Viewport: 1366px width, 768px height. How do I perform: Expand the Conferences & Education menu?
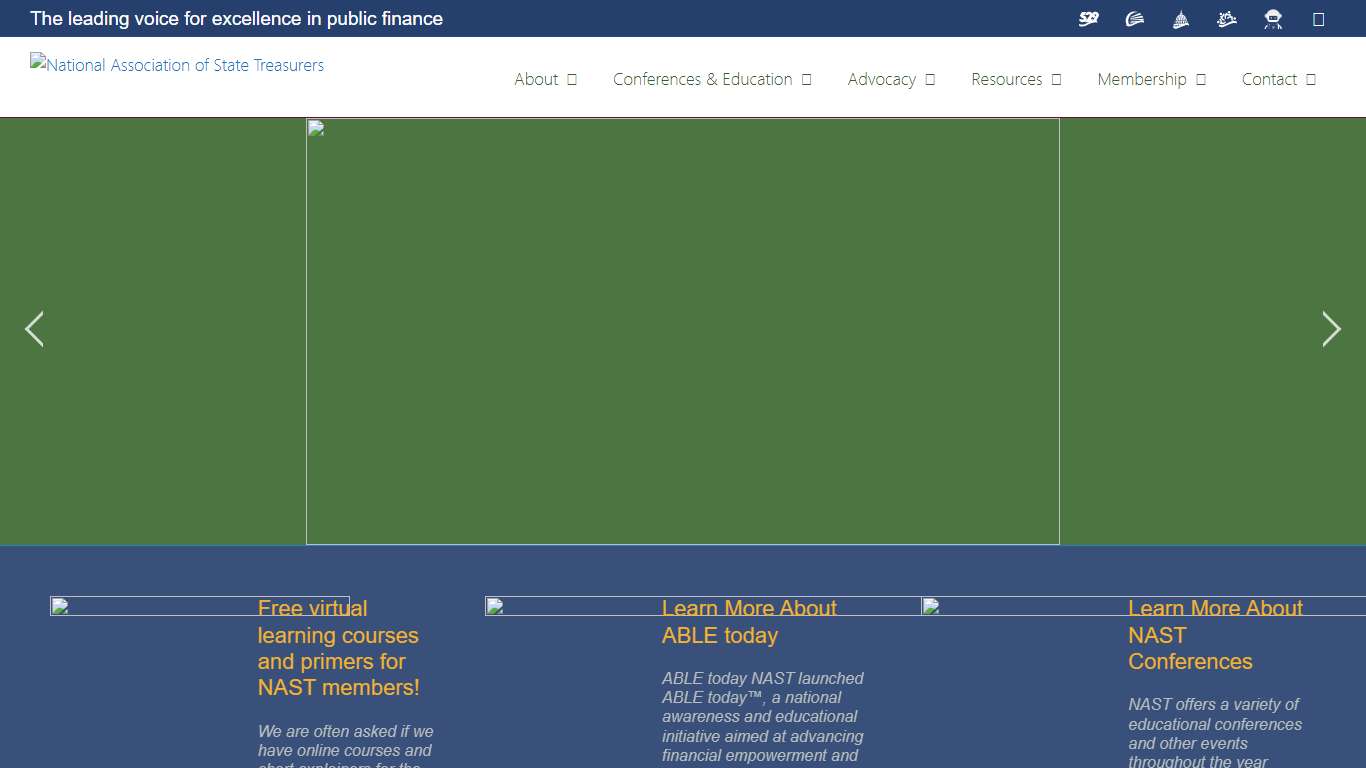[x=711, y=79]
